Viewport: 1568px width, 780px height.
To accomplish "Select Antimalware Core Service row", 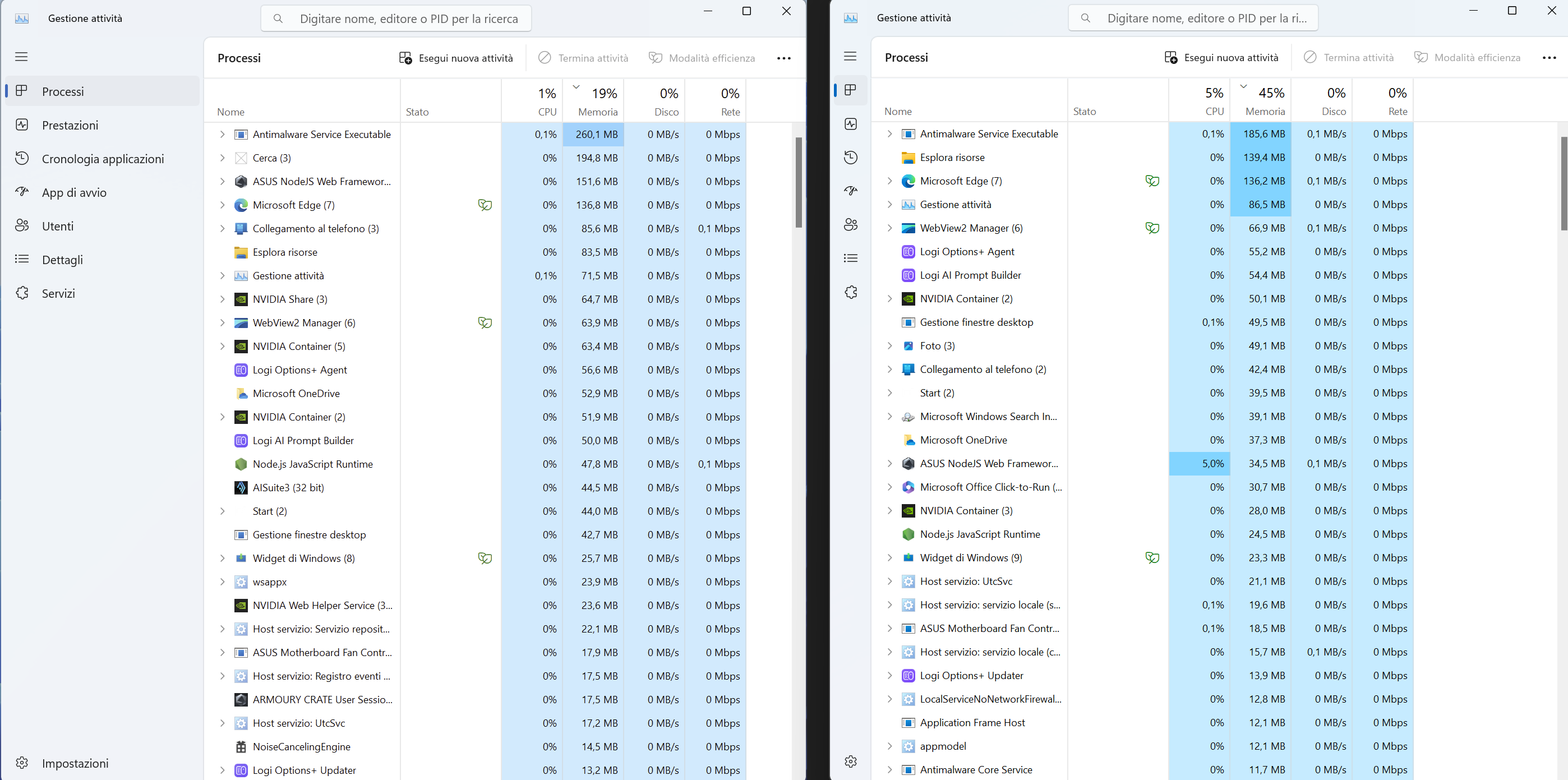I will pos(1142,770).
